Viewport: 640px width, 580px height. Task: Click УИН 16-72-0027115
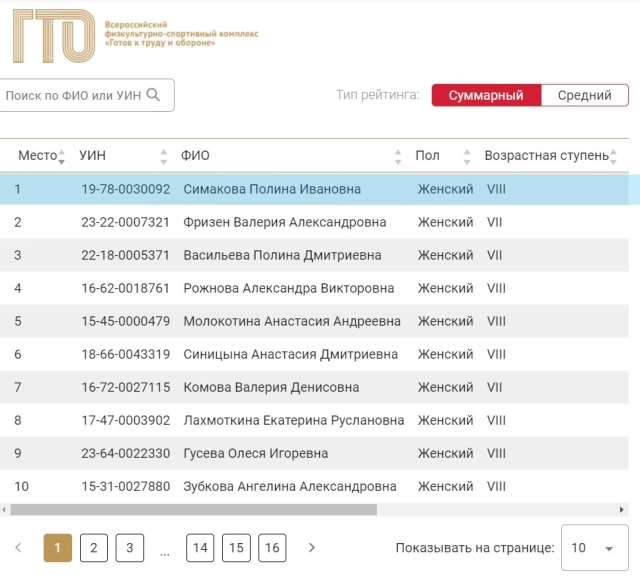point(125,387)
